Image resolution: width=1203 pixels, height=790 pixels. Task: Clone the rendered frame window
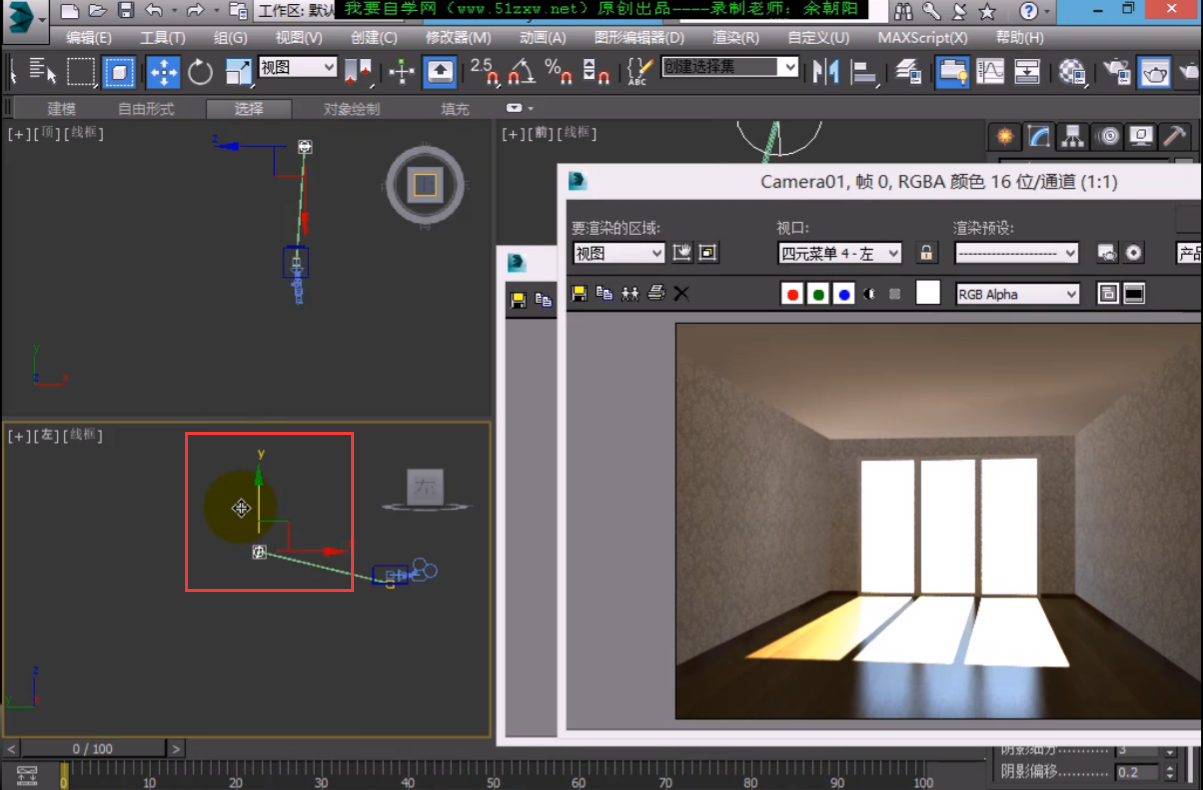(630, 293)
